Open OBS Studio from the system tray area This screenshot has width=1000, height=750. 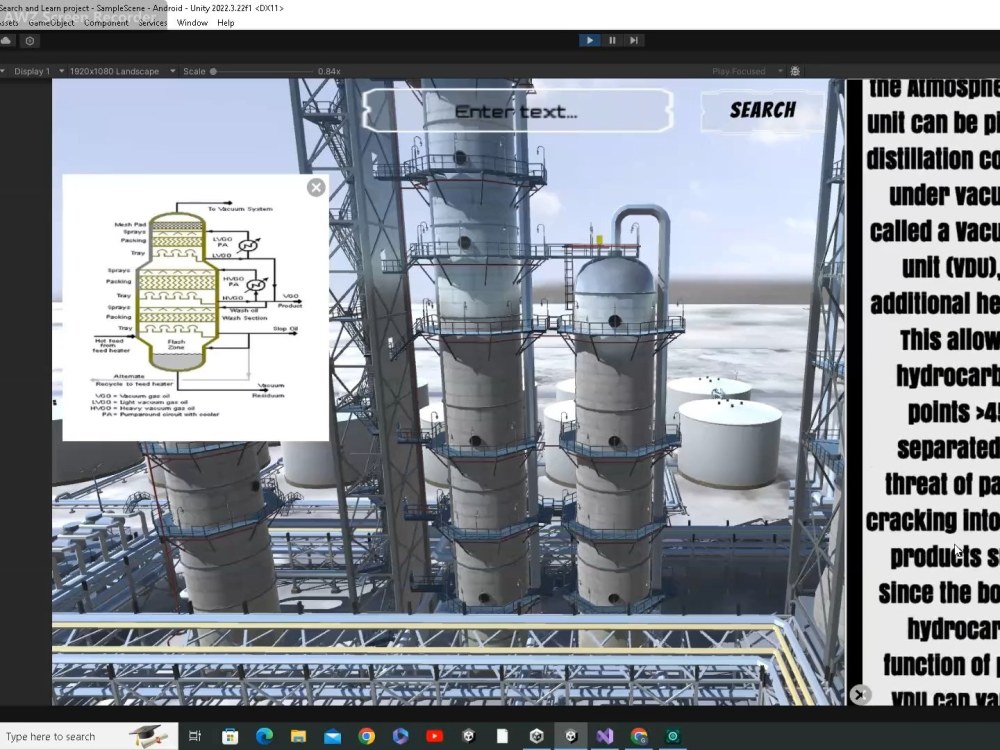click(672, 737)
